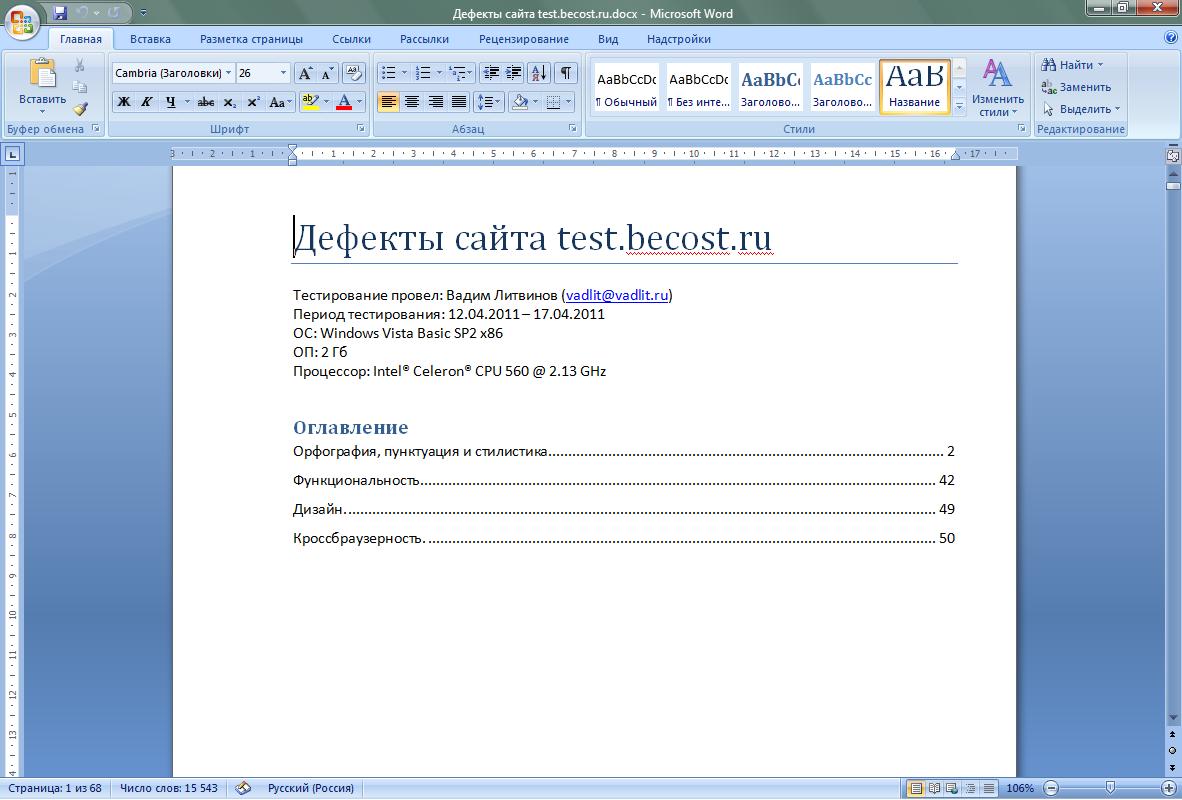Click the Найти button

pyautogui.click(x=1072, y=65)
